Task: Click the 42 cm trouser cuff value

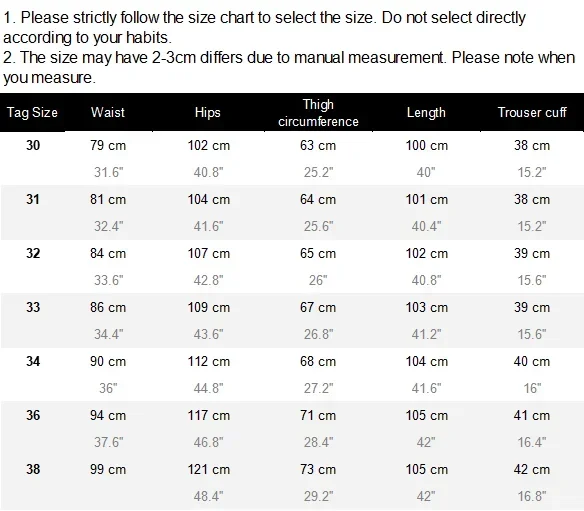Action: (531, 469)
